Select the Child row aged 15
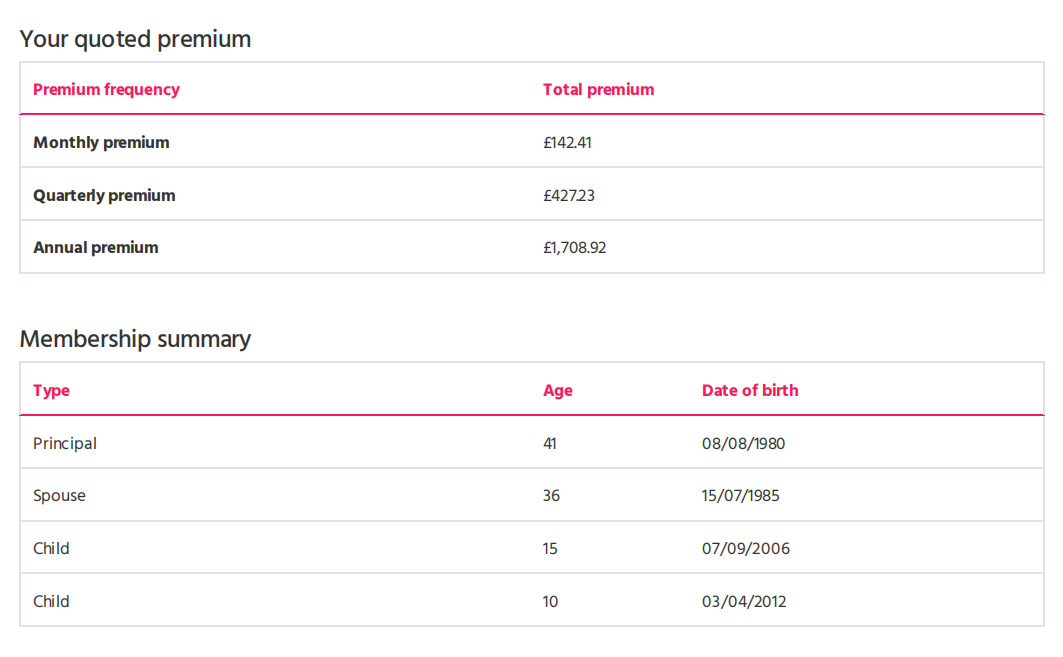The width and height of the screenshot is (1063, 657). pos(532,548)
